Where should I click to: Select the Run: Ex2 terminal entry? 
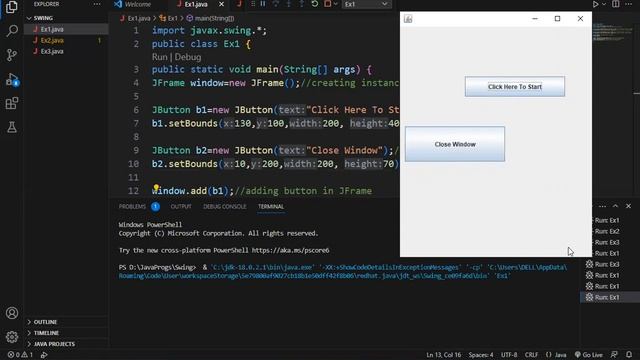pyautogui.click(x=607, y=231)
